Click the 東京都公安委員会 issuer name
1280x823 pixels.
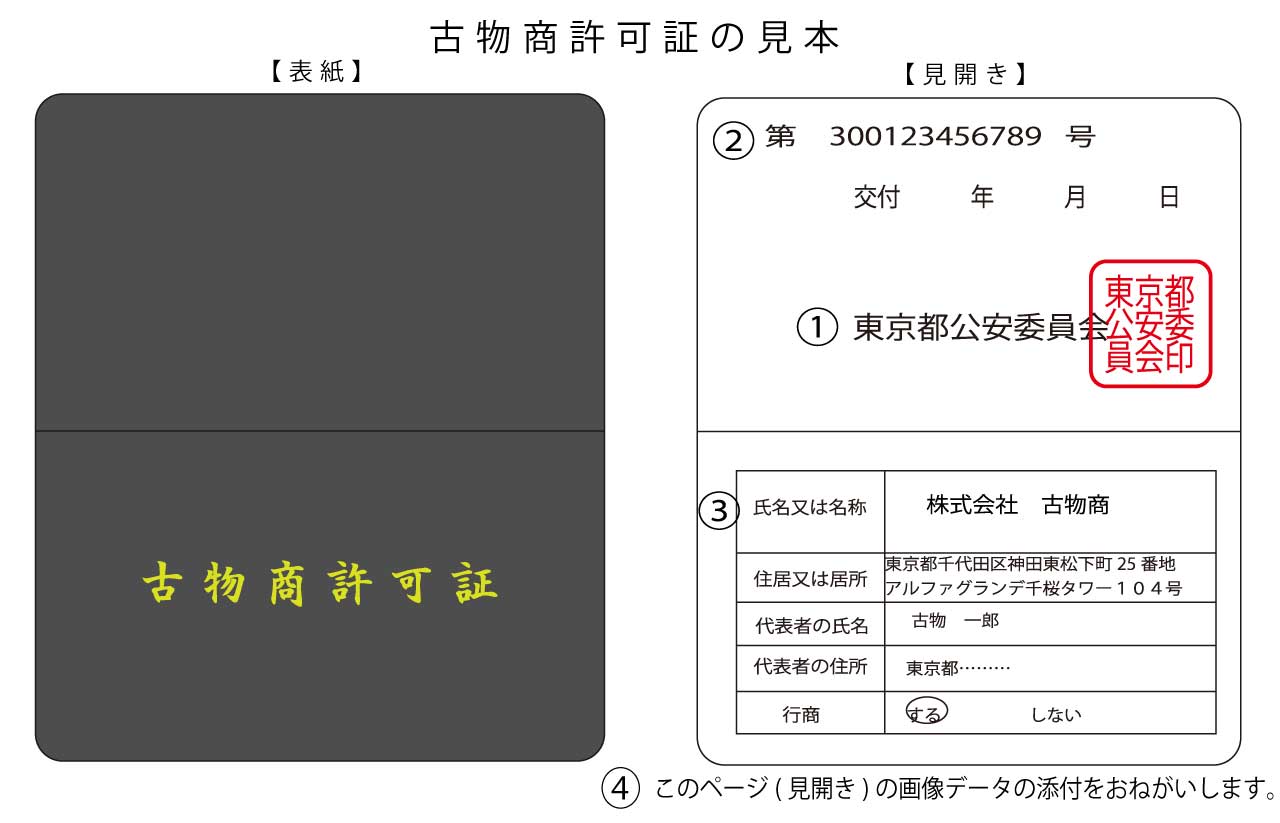pos(980,328)
